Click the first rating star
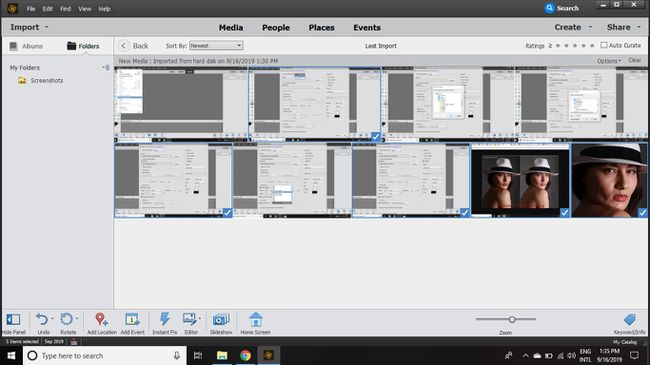The image size is (650, 365). click(x=558, y=46)
